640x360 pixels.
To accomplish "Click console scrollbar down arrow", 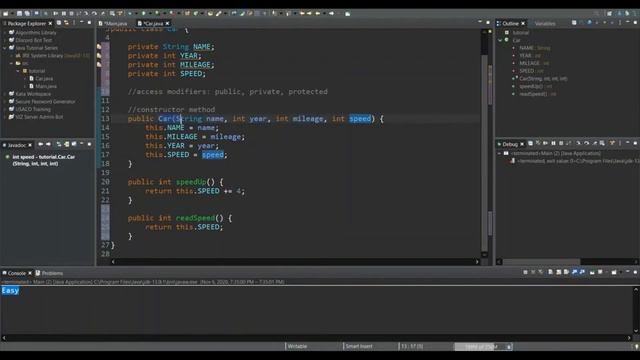I will click(x=636, y=331).
